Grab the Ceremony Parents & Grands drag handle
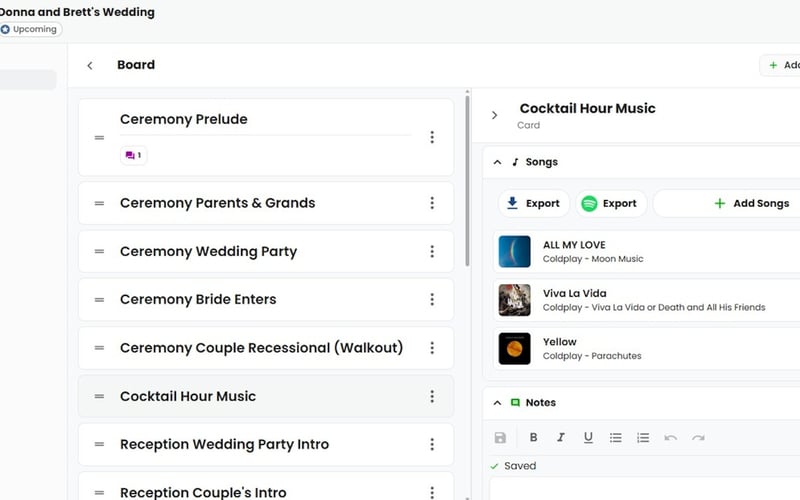Viewport: 800px width, 500px height. point(99,203)
